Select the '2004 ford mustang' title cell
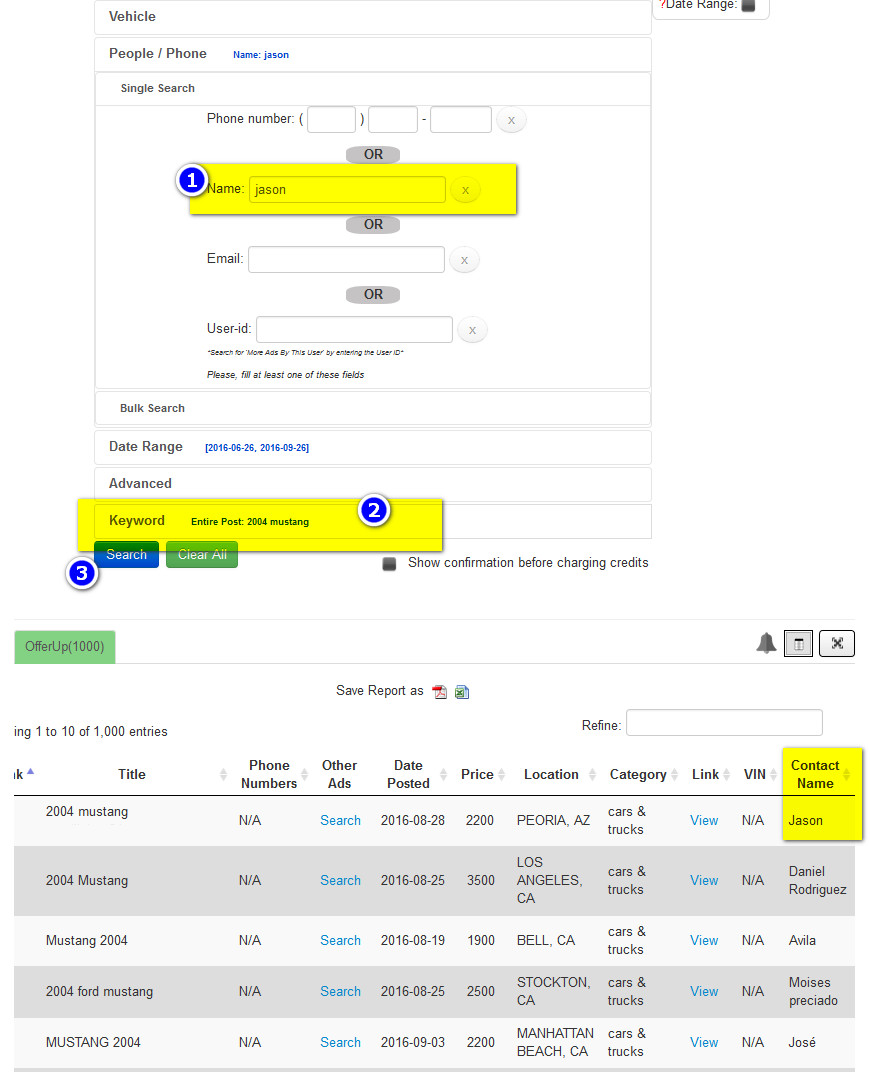 99,991
